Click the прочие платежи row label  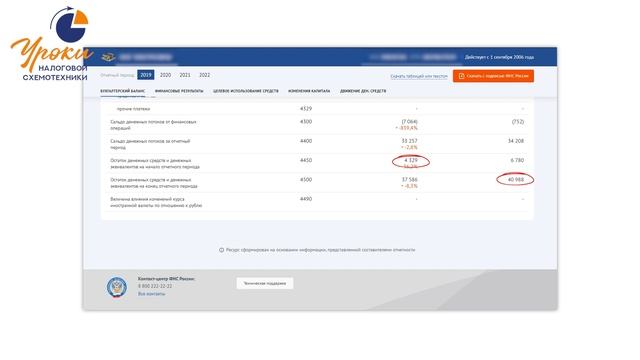coord(133,109)
